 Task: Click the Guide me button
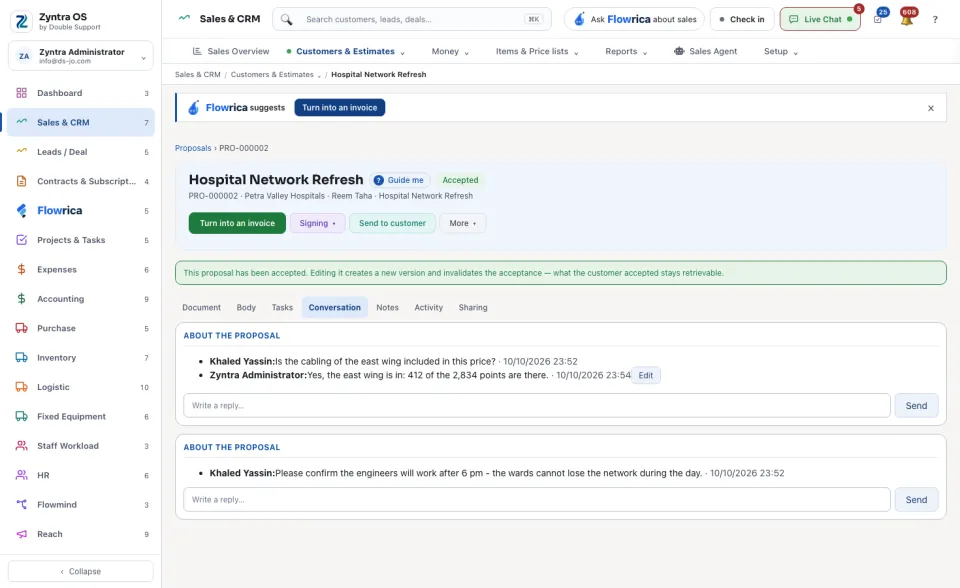[x=399, y=180]
